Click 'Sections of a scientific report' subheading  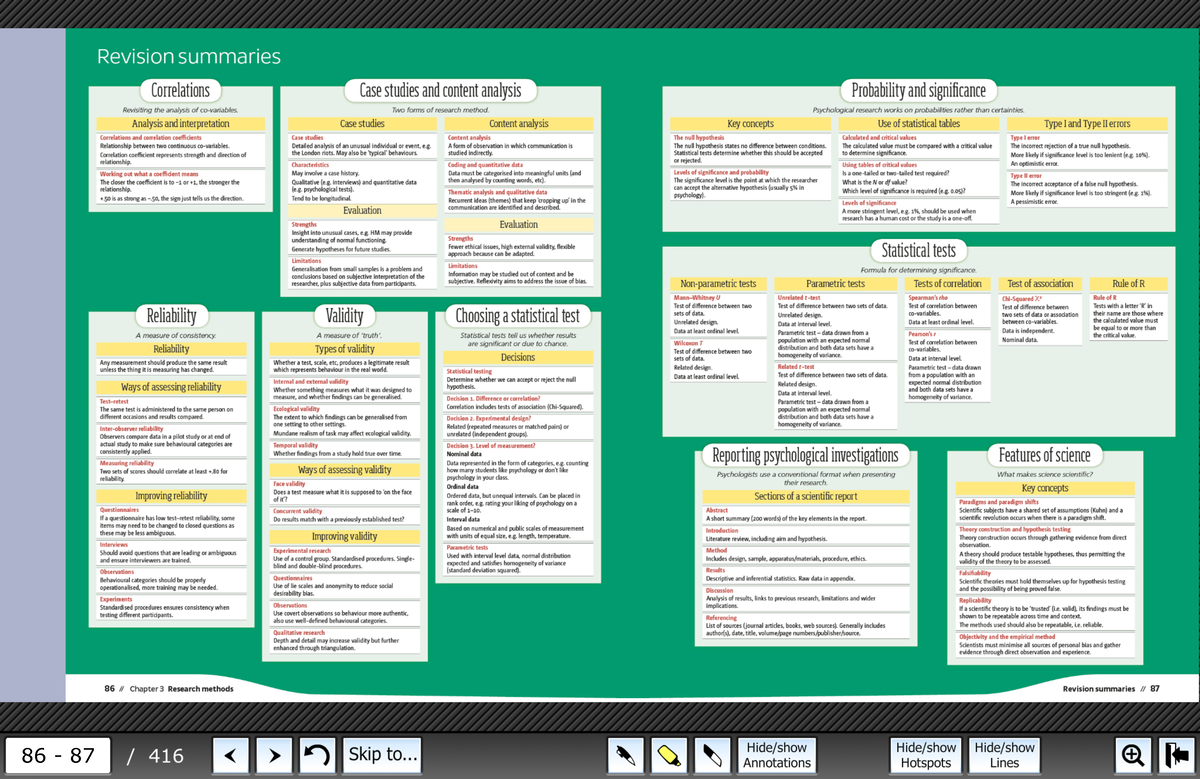(x=805, y=497)
